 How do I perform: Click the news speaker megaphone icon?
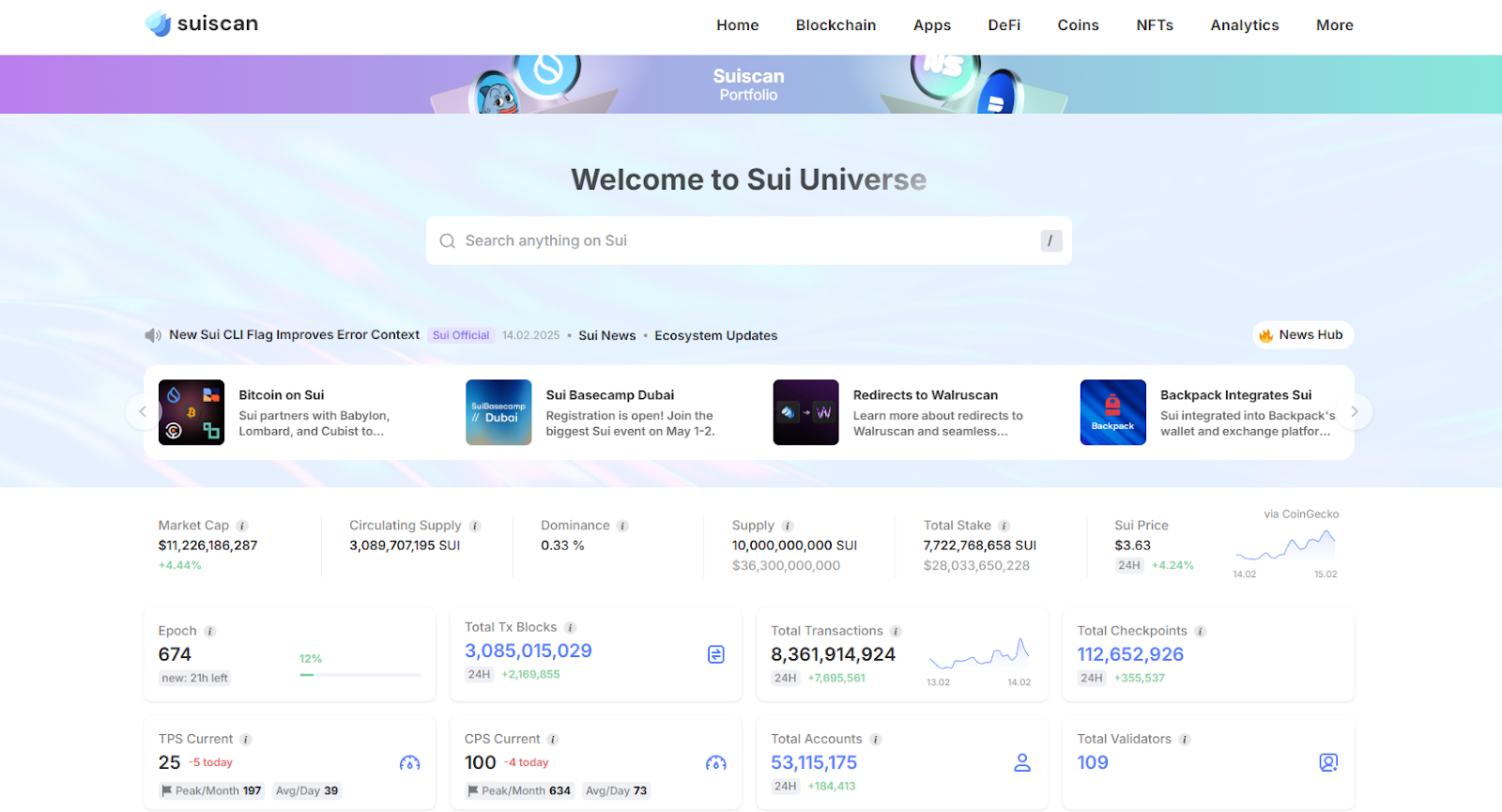[153, 335]
